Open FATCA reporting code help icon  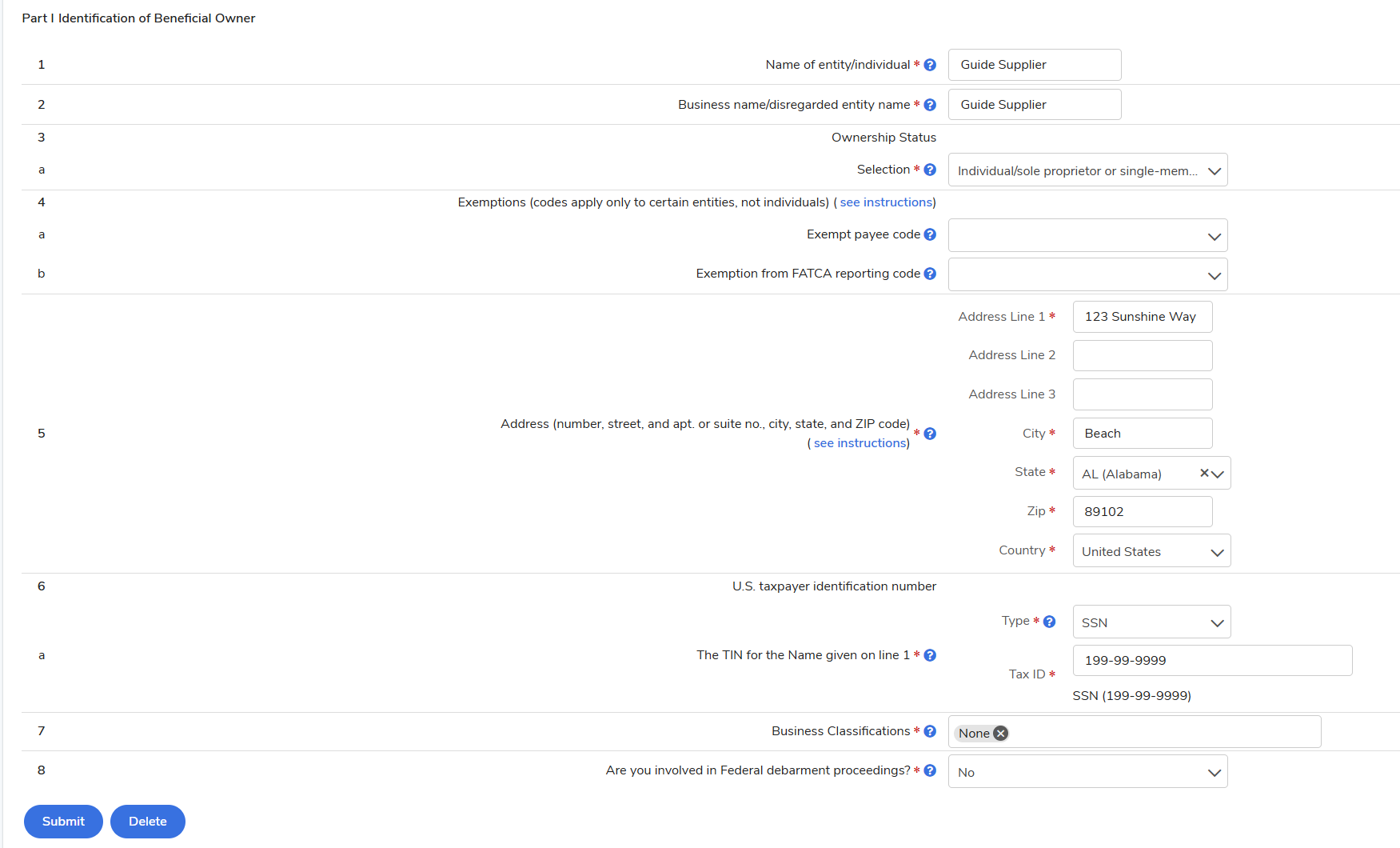coord(930,274)
